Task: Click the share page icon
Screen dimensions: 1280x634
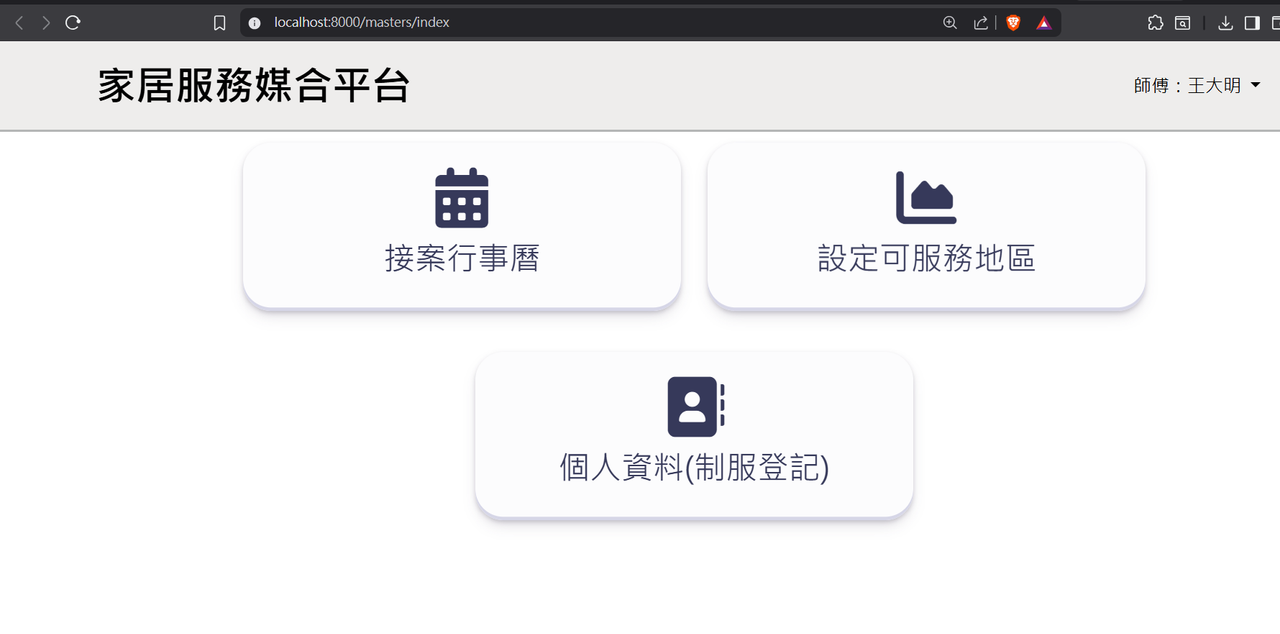Action: [x=980, y=22]
